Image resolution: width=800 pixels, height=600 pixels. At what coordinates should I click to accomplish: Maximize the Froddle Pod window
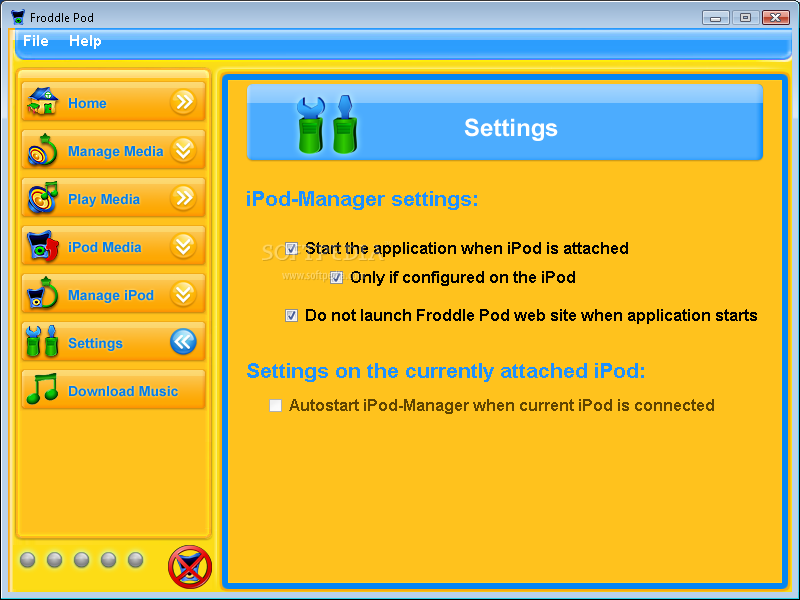tap(745, 18)
